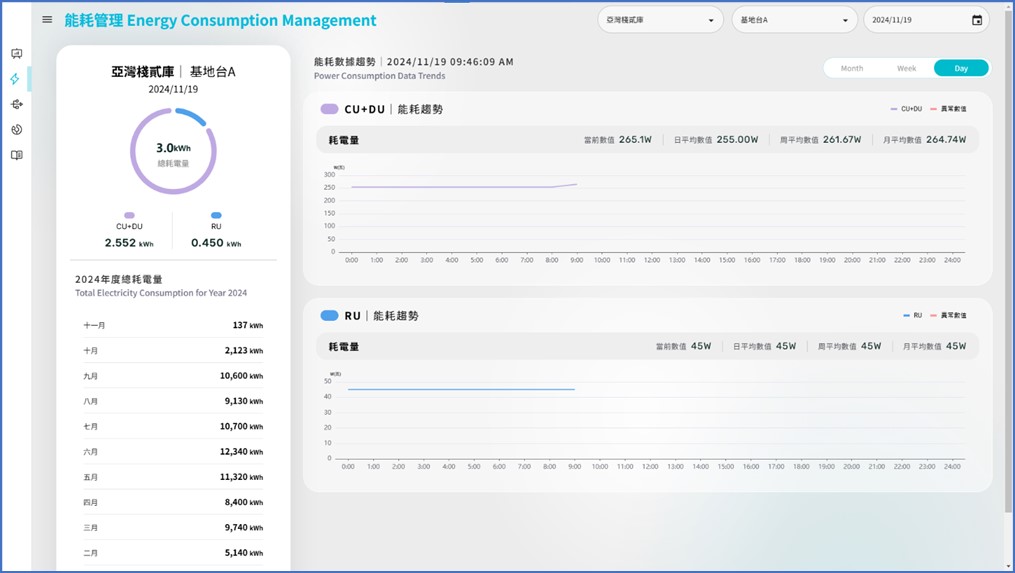Switch to the Month view tab

852,68
